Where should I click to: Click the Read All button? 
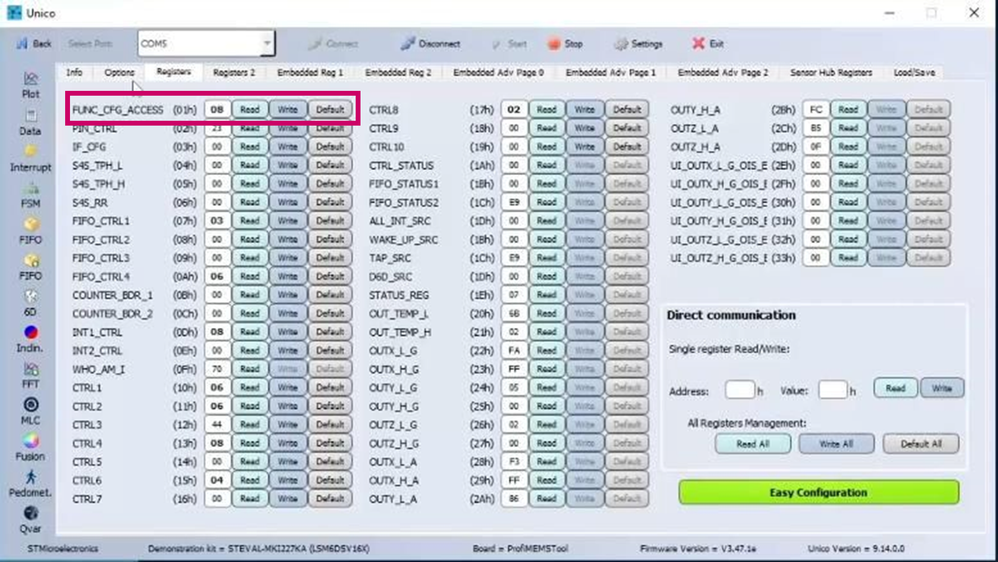752,444
